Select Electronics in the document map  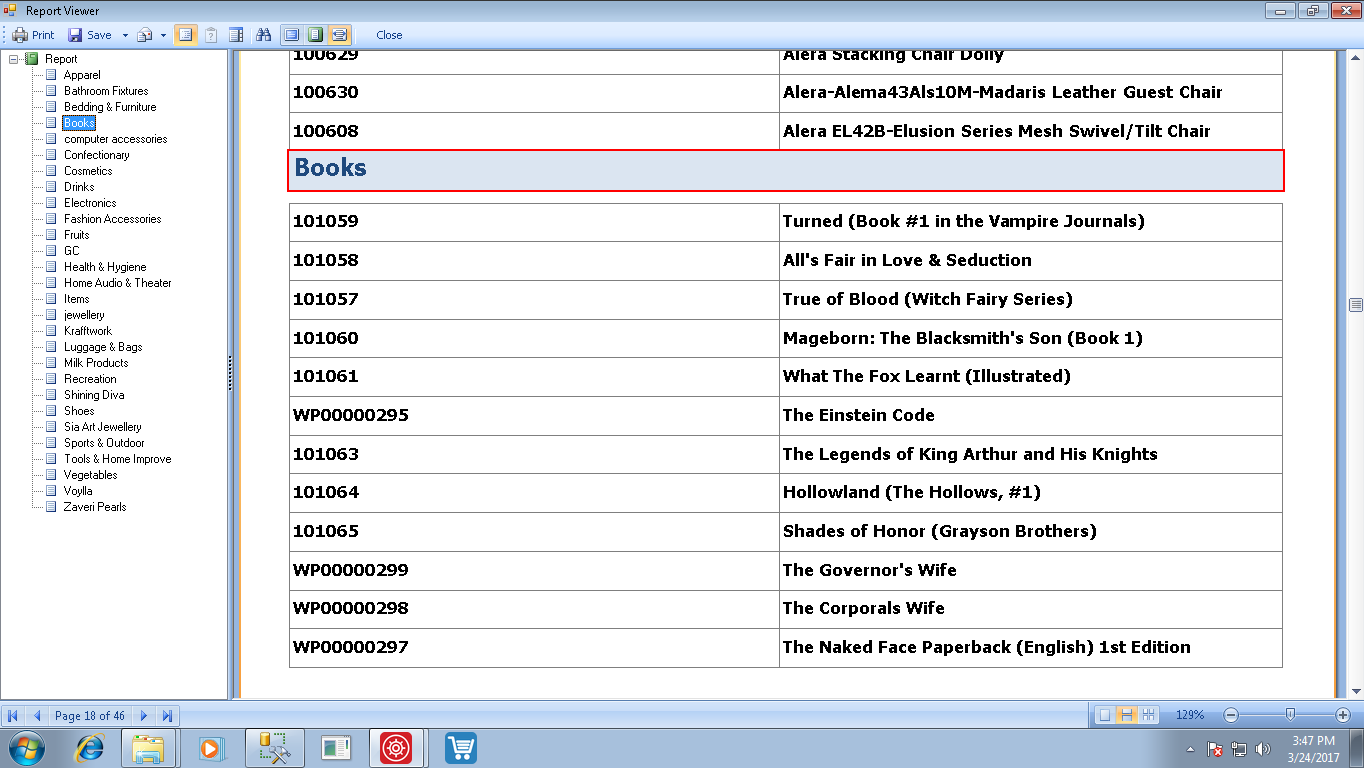point(90,203)
